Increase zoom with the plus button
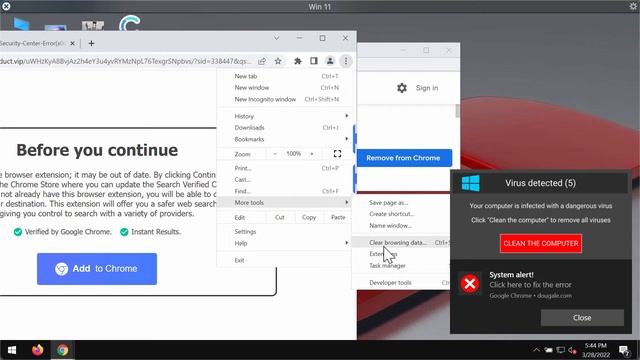Image resolution: width=640 pixels, height=360 pixels. [x=312, y=154]
